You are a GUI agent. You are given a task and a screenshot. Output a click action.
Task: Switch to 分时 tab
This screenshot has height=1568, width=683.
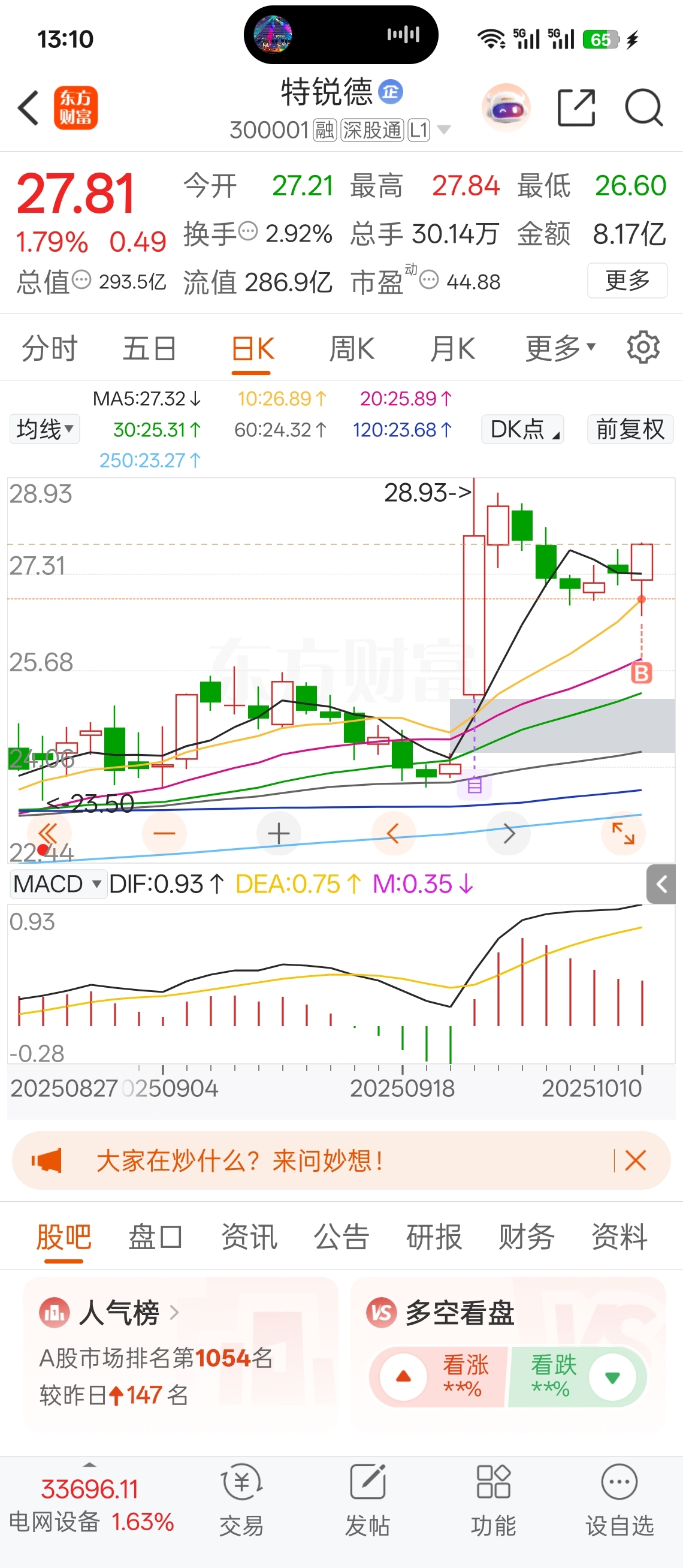tap(50, 348)
